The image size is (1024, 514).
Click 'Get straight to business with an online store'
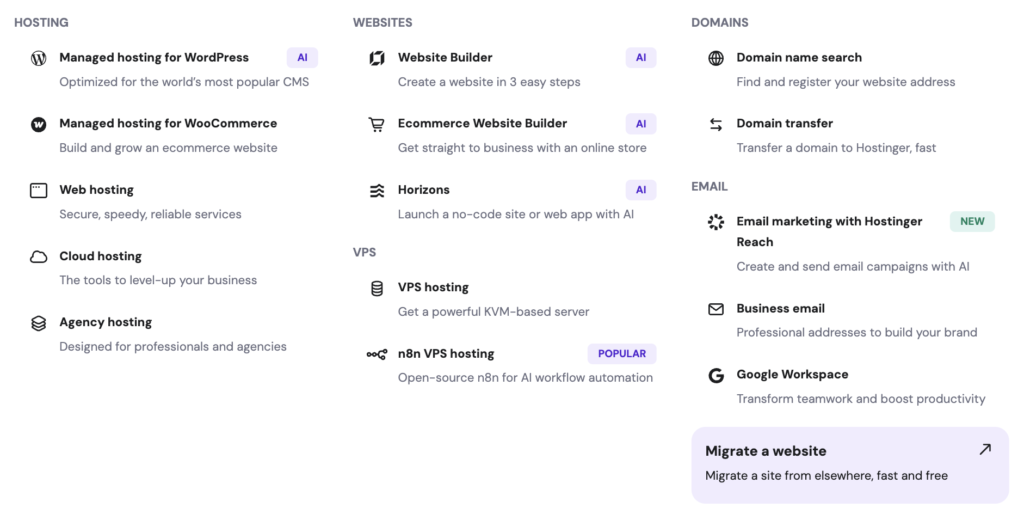522,148
